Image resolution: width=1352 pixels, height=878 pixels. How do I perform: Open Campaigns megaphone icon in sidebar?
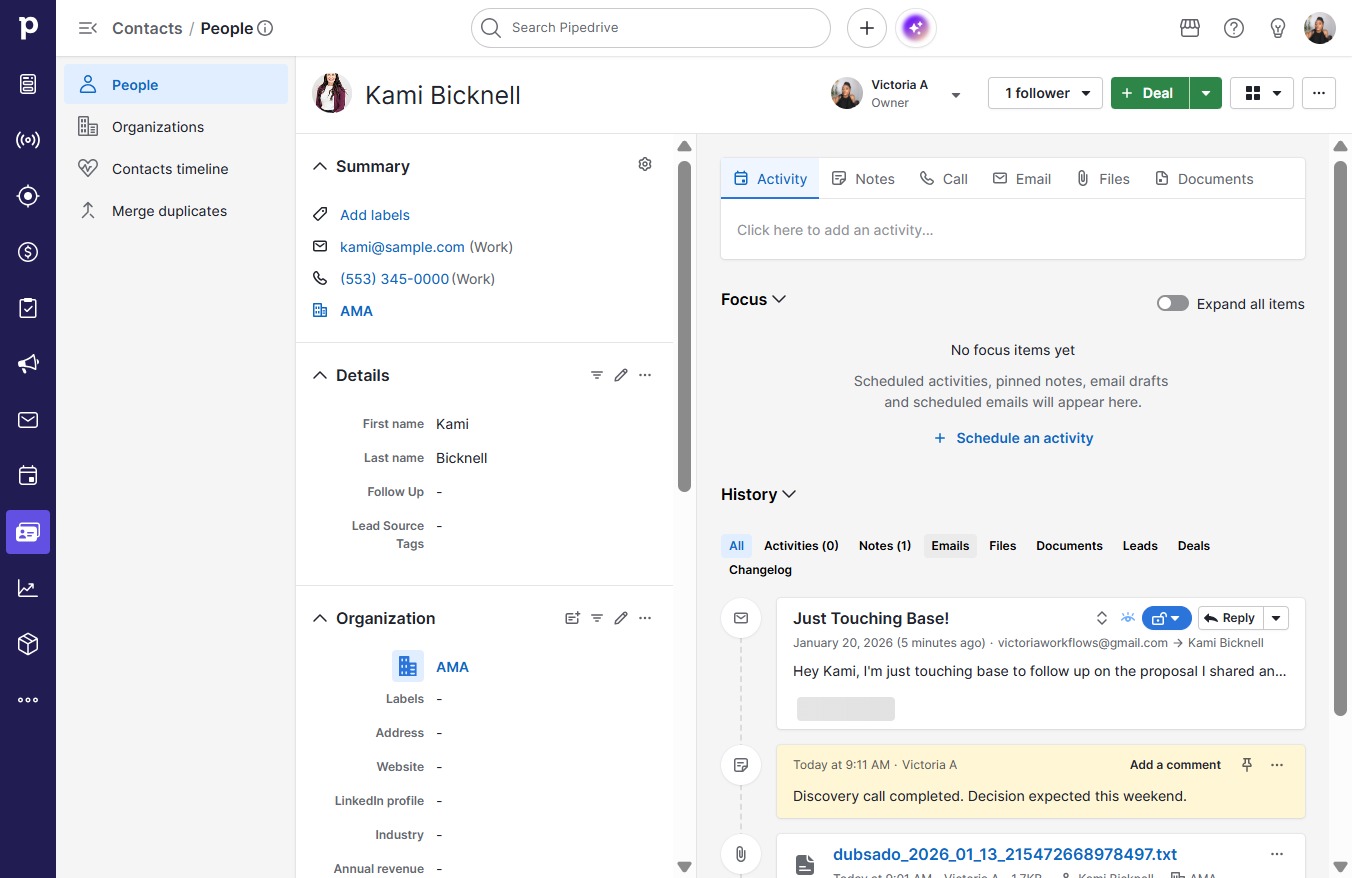[x=28, y=364]
